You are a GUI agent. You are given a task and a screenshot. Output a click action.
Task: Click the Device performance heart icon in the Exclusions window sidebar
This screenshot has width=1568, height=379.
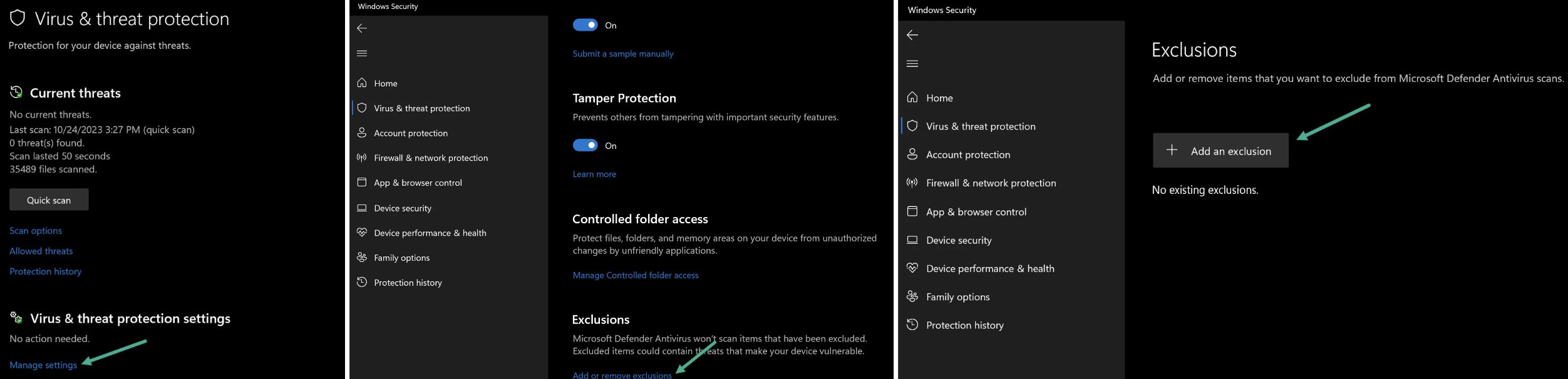pos(912,268)
